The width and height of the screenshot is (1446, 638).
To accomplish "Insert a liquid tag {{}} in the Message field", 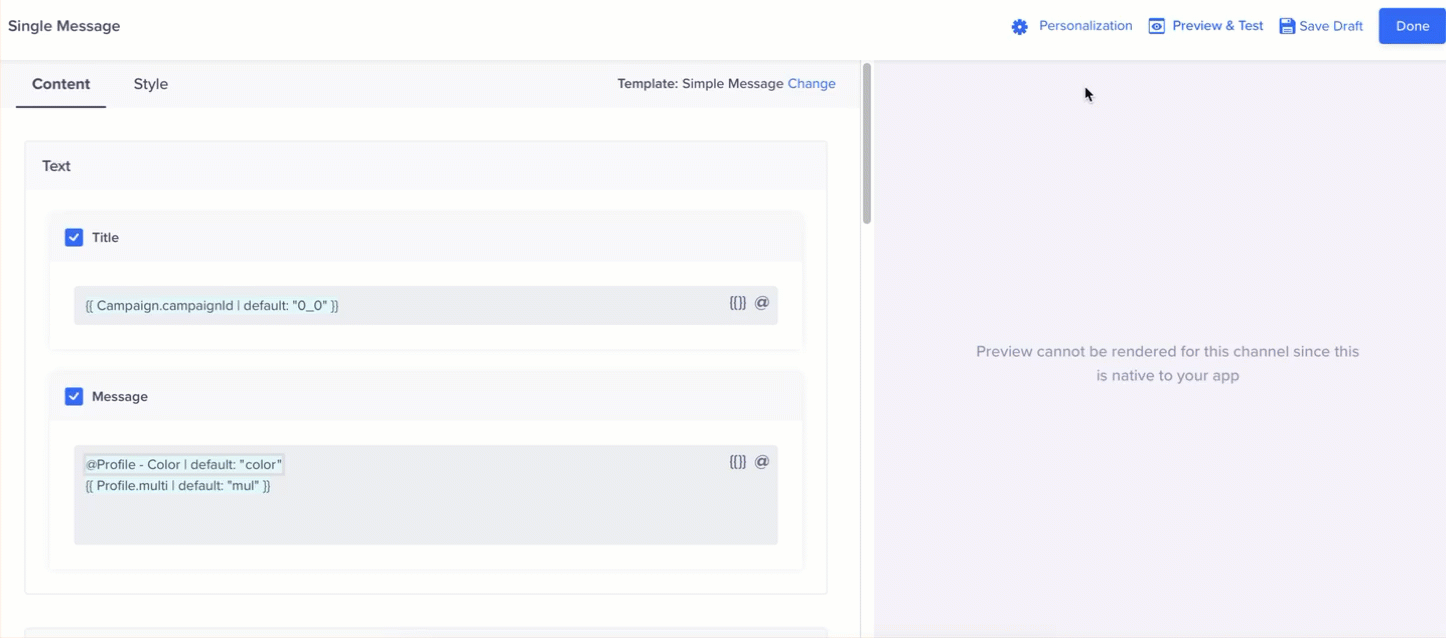I will (x=738, y=461).
